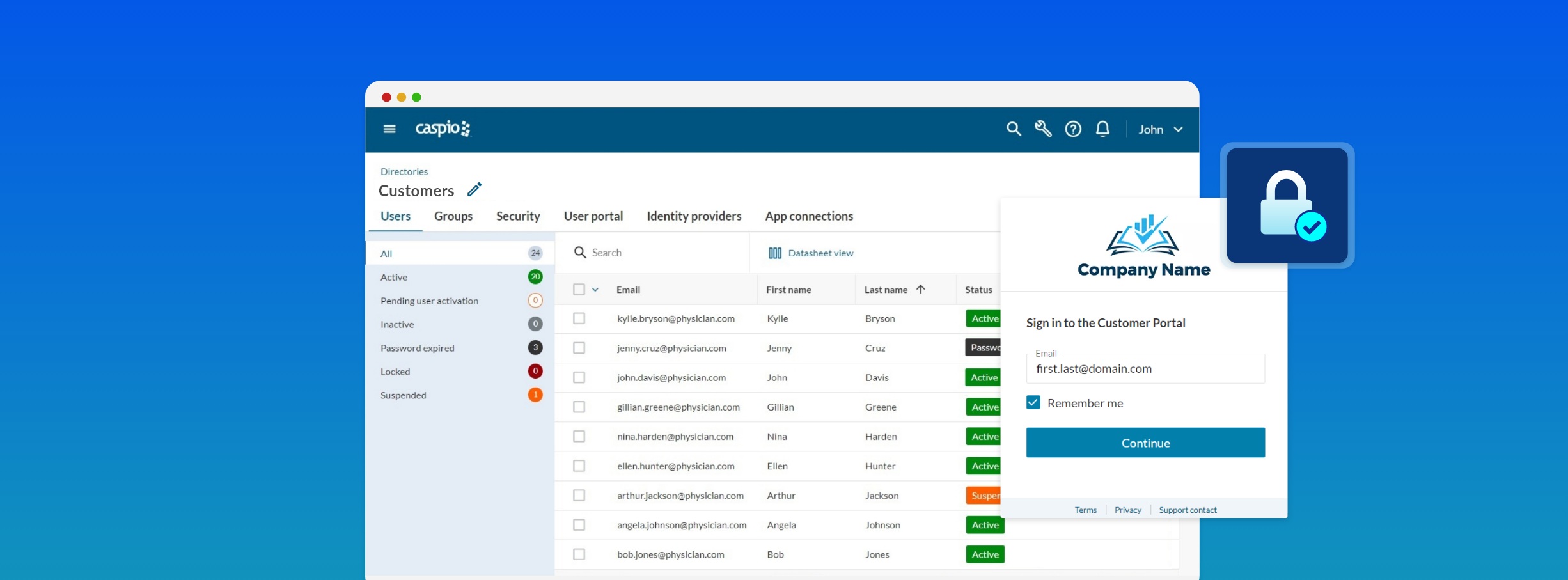
Task: Open the Support contact link
Action: pos(1188,510)
